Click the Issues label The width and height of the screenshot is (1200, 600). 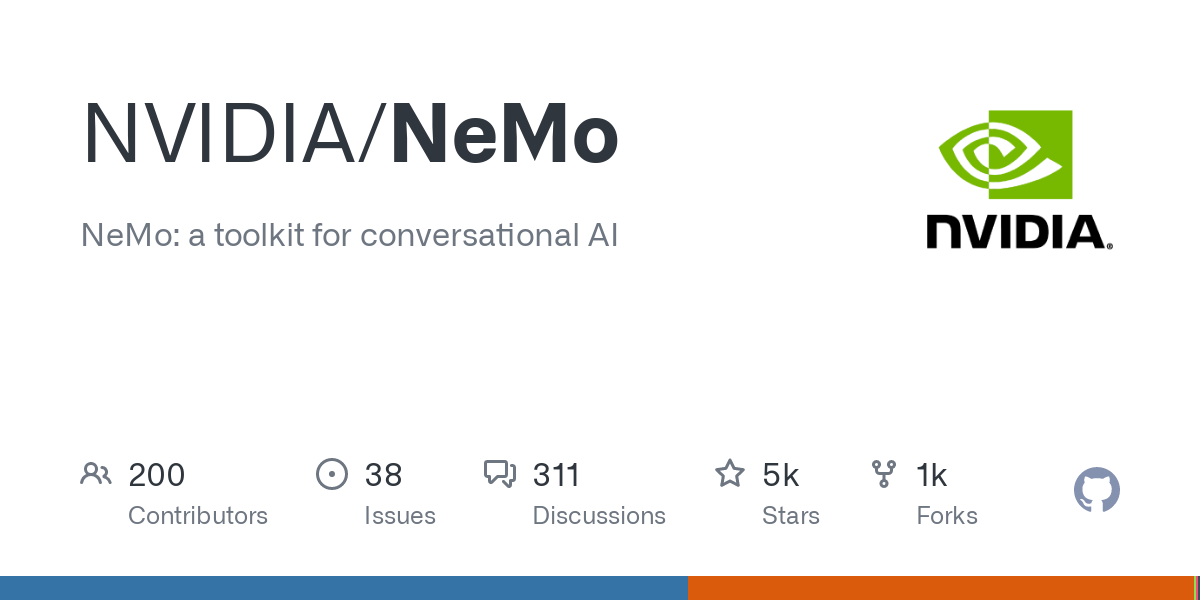point(400,516)
